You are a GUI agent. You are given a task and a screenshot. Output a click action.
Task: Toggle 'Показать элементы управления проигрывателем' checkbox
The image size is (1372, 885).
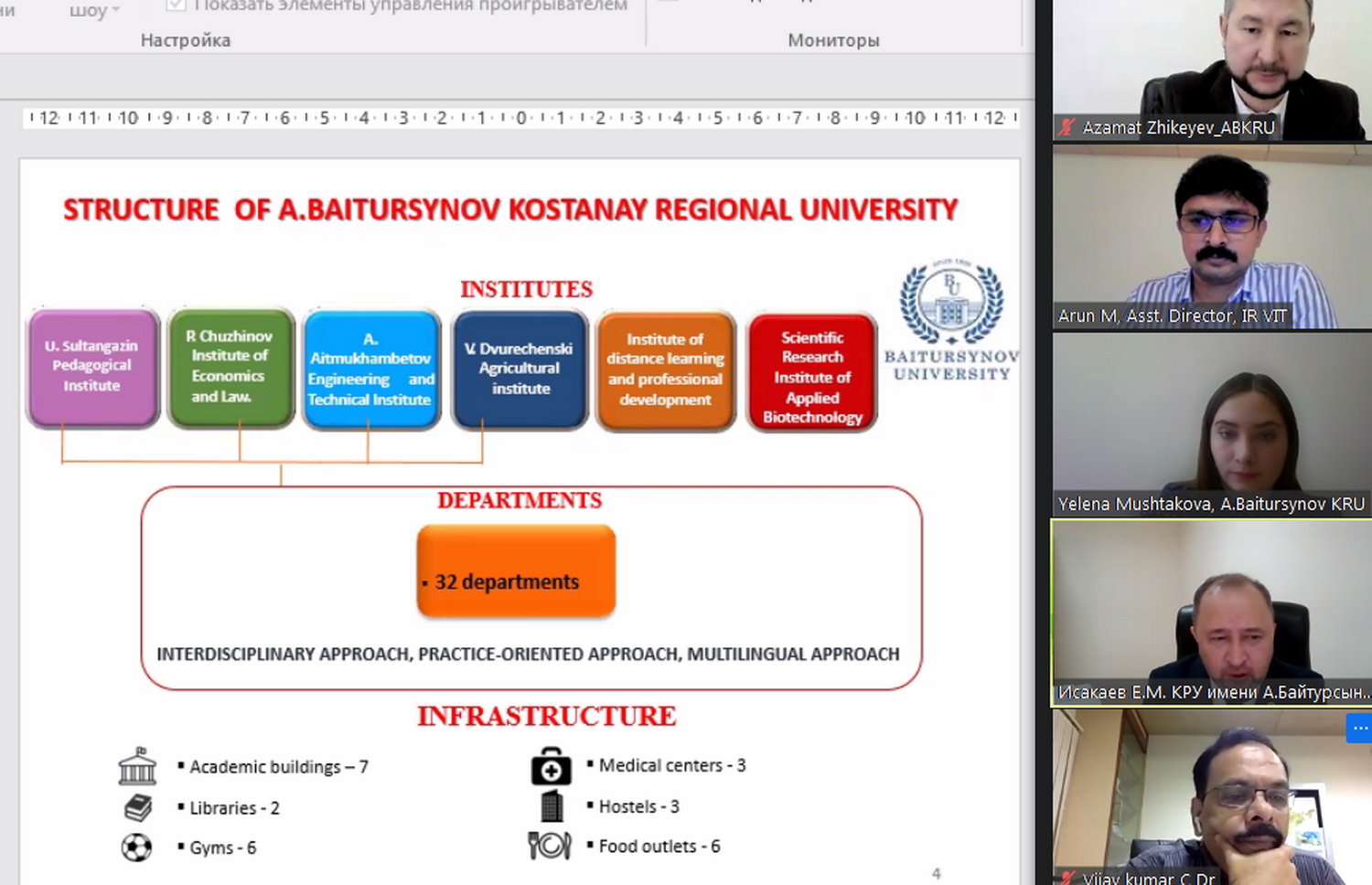[x=177, y=5]
